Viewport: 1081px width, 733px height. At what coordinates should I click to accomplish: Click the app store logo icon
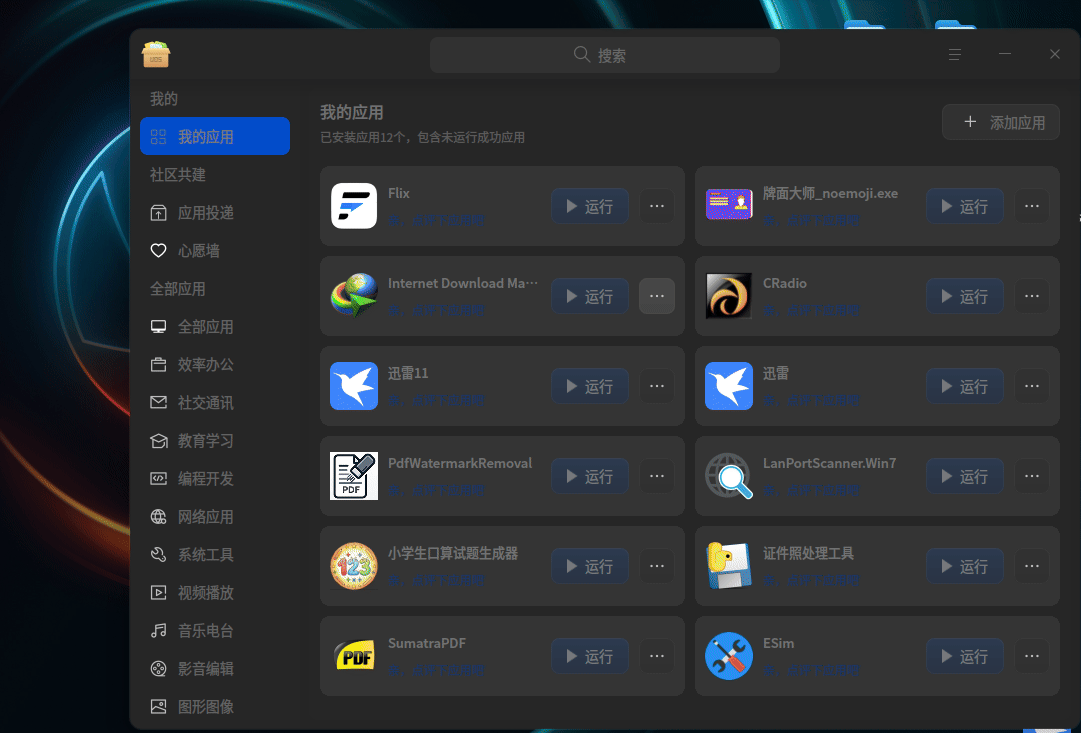156,54
